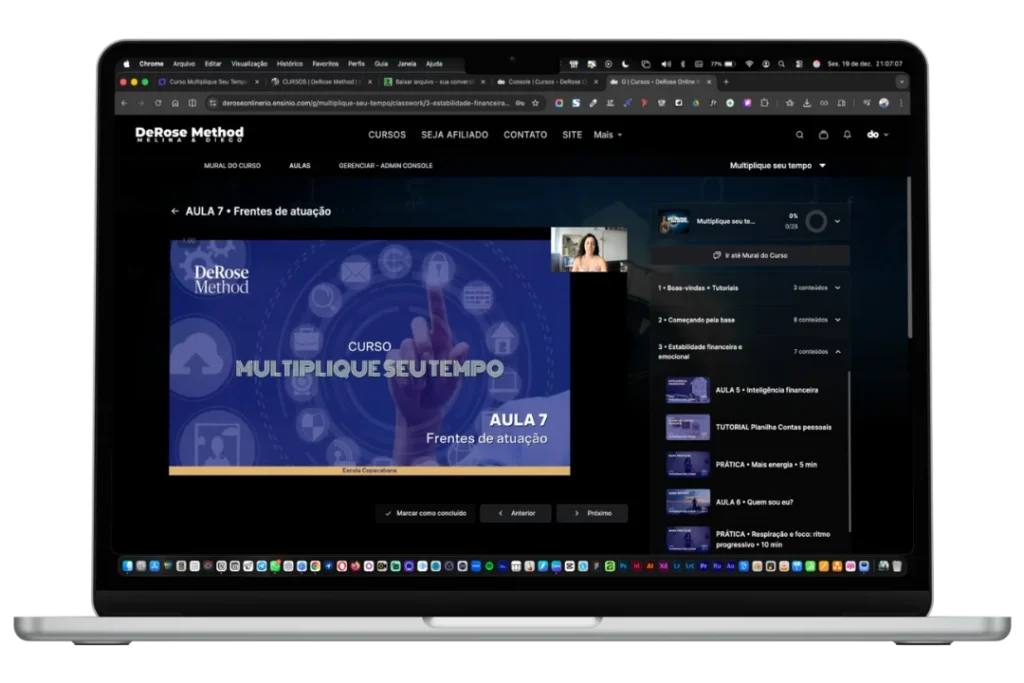
Task: Go back via arrow beside AULA 7
Action: (174, 212)
